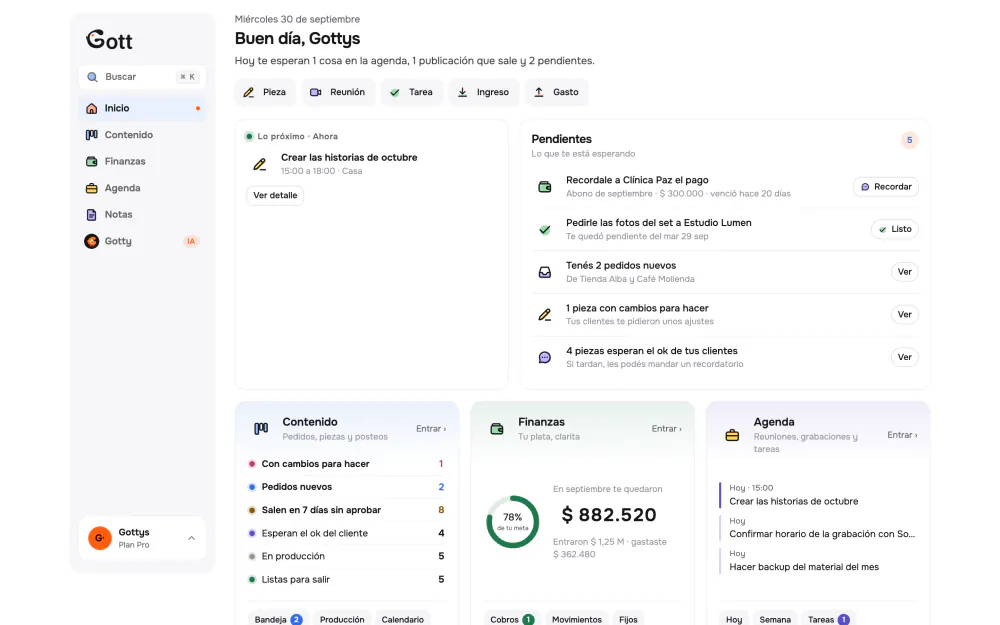Click the search magnifier icon
The image size is (1000, 625).
tap(92, 77)
